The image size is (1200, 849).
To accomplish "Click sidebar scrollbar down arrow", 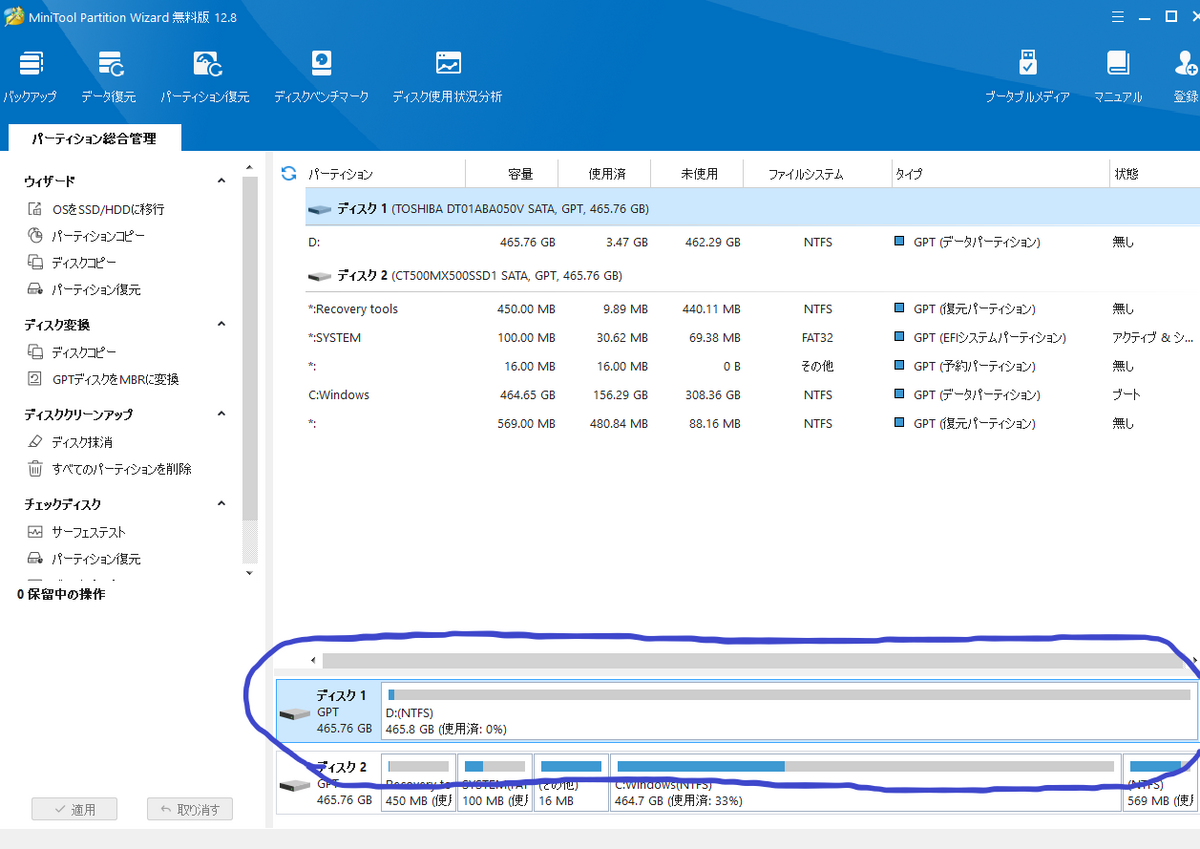I will click(249, 573).
